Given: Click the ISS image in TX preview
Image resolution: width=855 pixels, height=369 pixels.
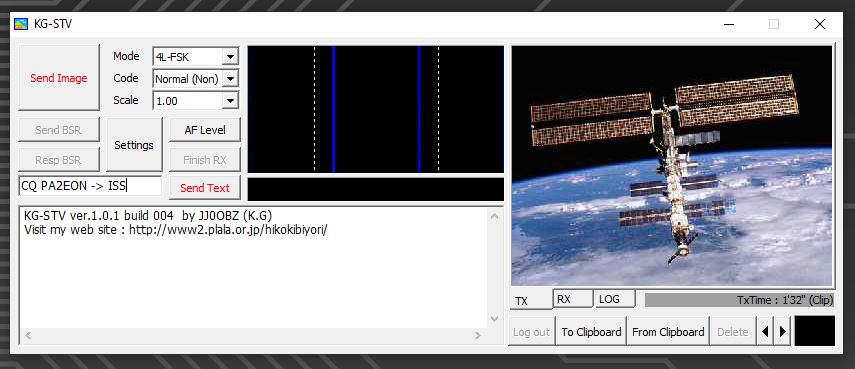Looking at the screenshot, I should (x=672, y=166).
